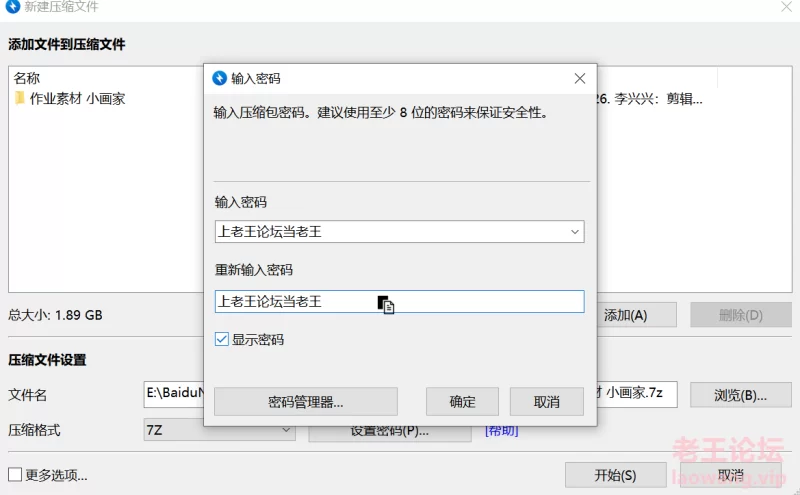Click the 名称 column header
This screenshot has width=800, height=495.
(x=27, y=78)
